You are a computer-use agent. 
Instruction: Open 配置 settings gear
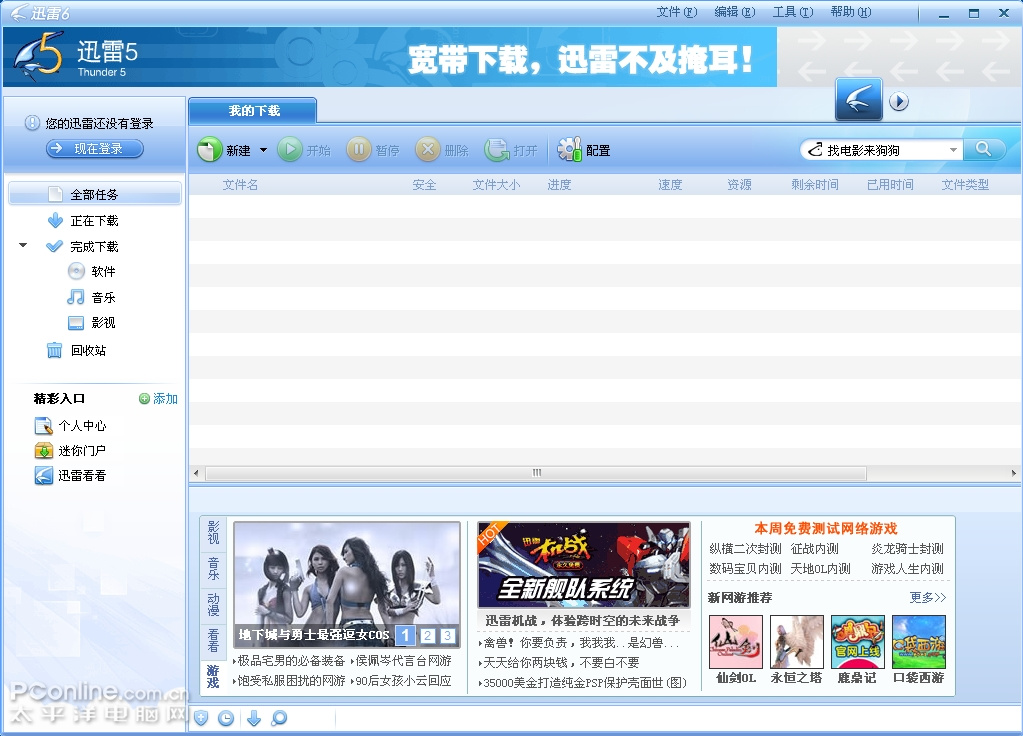tap(583, 150)
